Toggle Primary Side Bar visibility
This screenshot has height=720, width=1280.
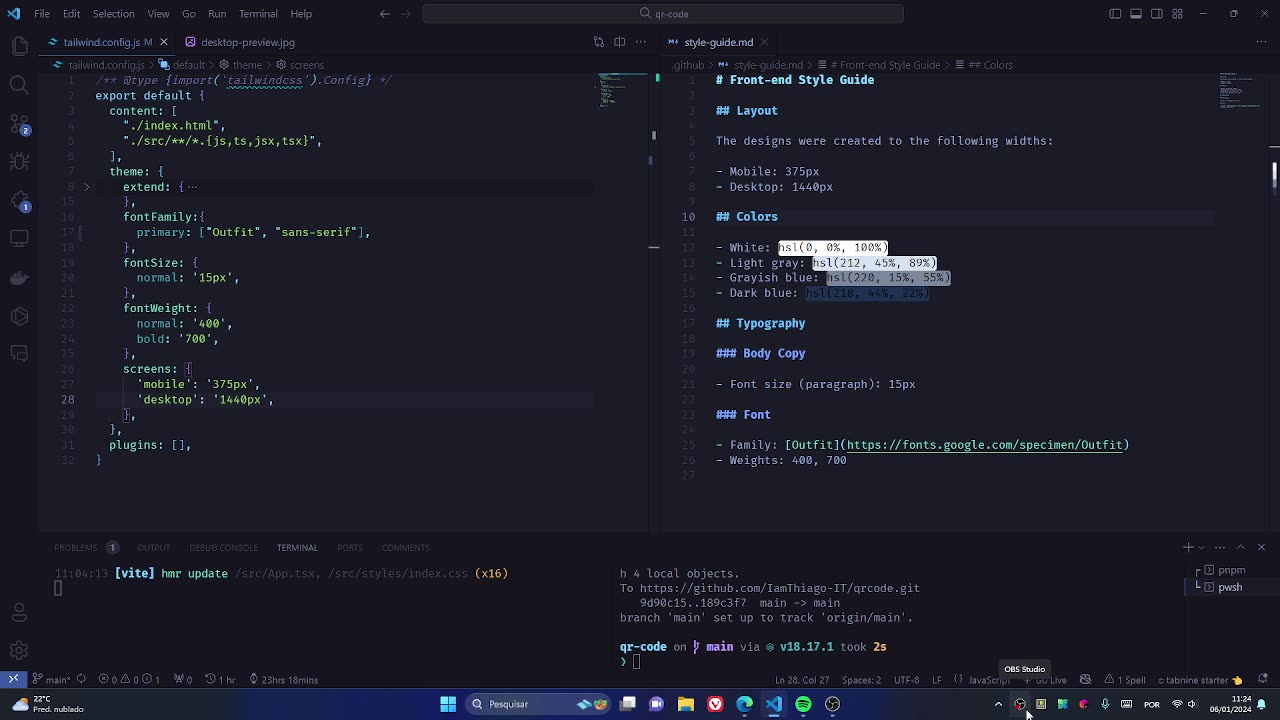pos(1115,14)
